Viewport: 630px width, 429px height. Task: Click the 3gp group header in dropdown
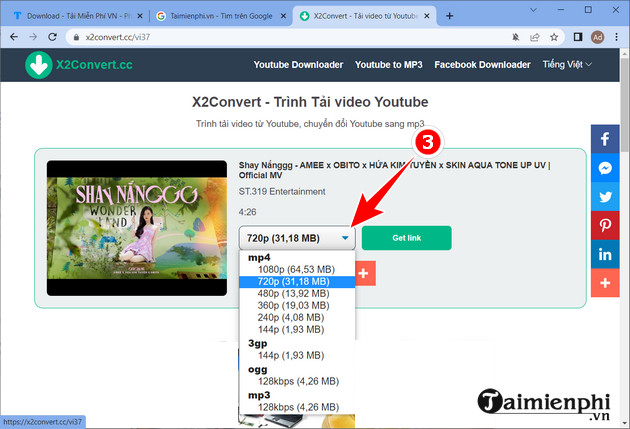coord(258,344)
